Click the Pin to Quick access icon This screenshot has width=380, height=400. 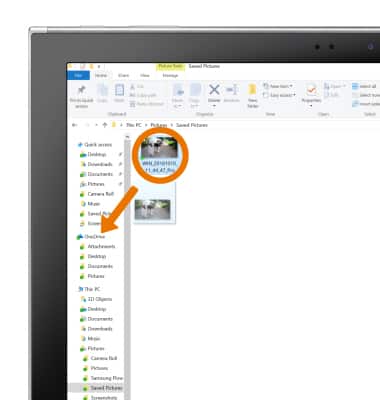pyautogui.click(x=81, y=90)
